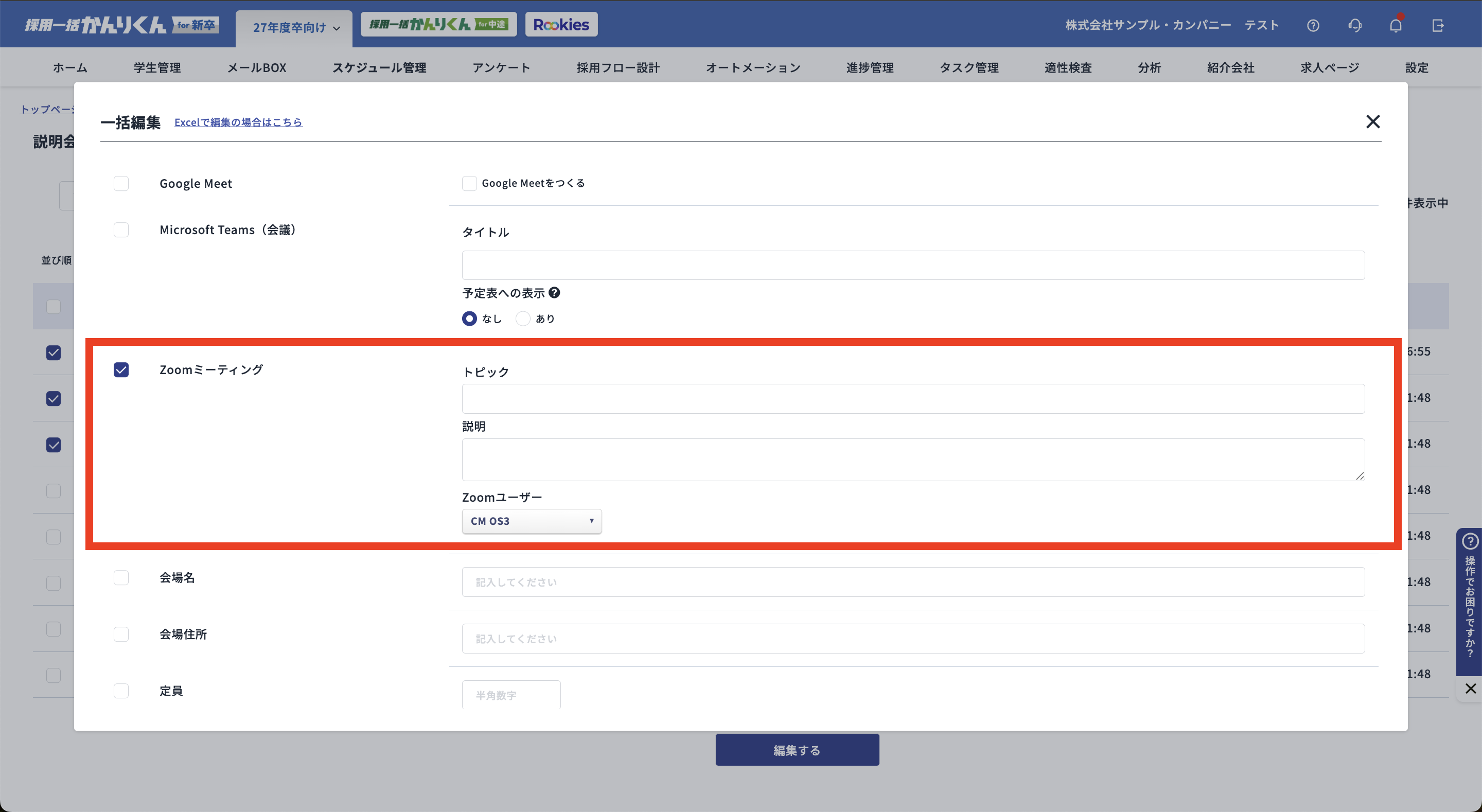Check the 会場名 checkbox
Viewport: 1482px width, 812px height.
121,577
